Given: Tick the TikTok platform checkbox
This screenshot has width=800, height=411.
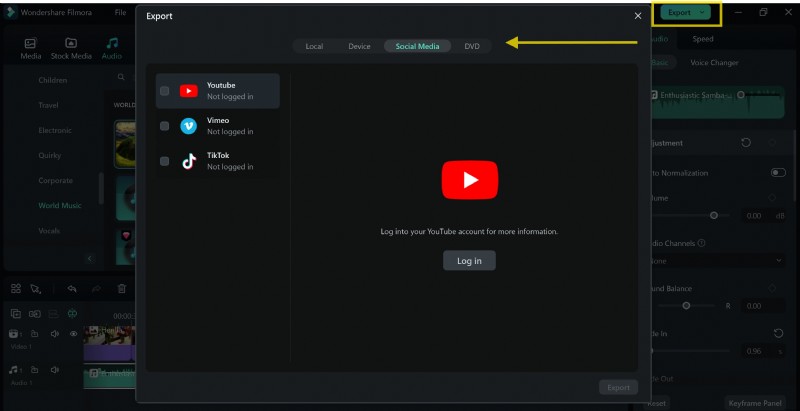Looking at the screenshot, I should pyautogui.click(x=165, y=161).
